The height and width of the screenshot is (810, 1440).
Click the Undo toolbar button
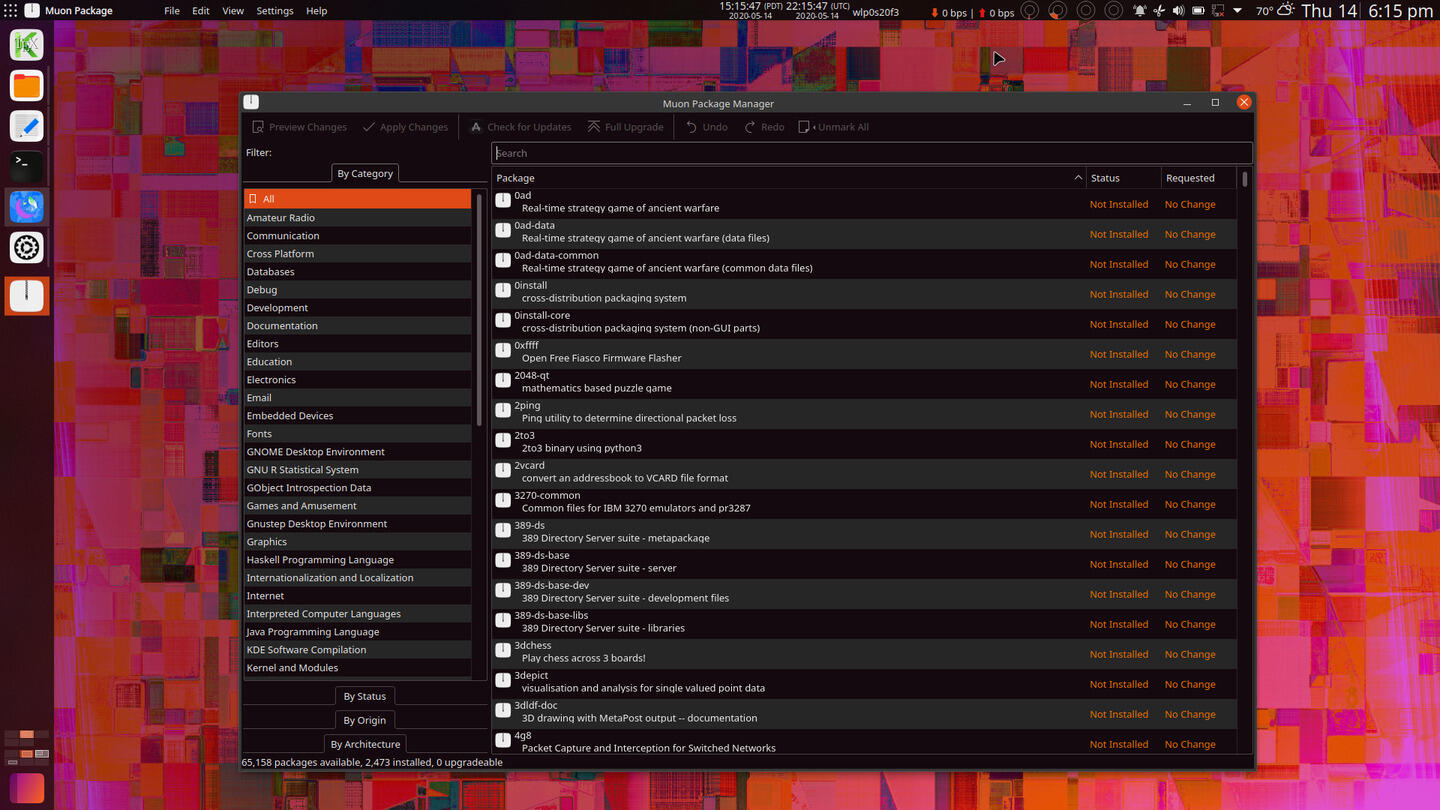706,127
